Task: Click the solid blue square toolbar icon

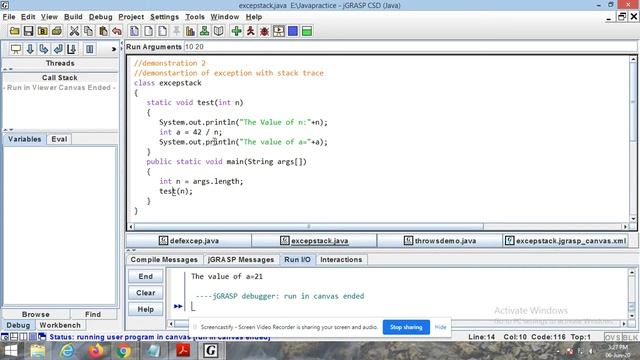Action: pos(293,31)
